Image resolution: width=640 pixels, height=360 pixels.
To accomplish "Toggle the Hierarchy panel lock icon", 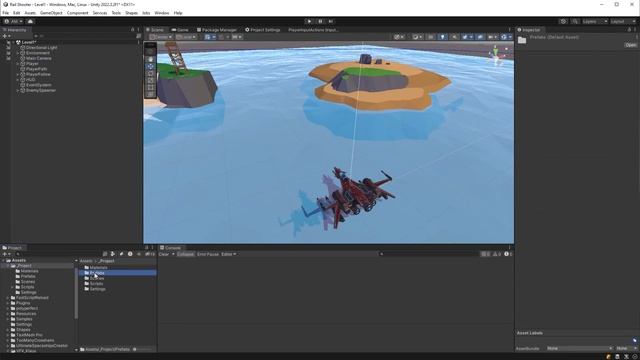I will click(x=132, y=30).
